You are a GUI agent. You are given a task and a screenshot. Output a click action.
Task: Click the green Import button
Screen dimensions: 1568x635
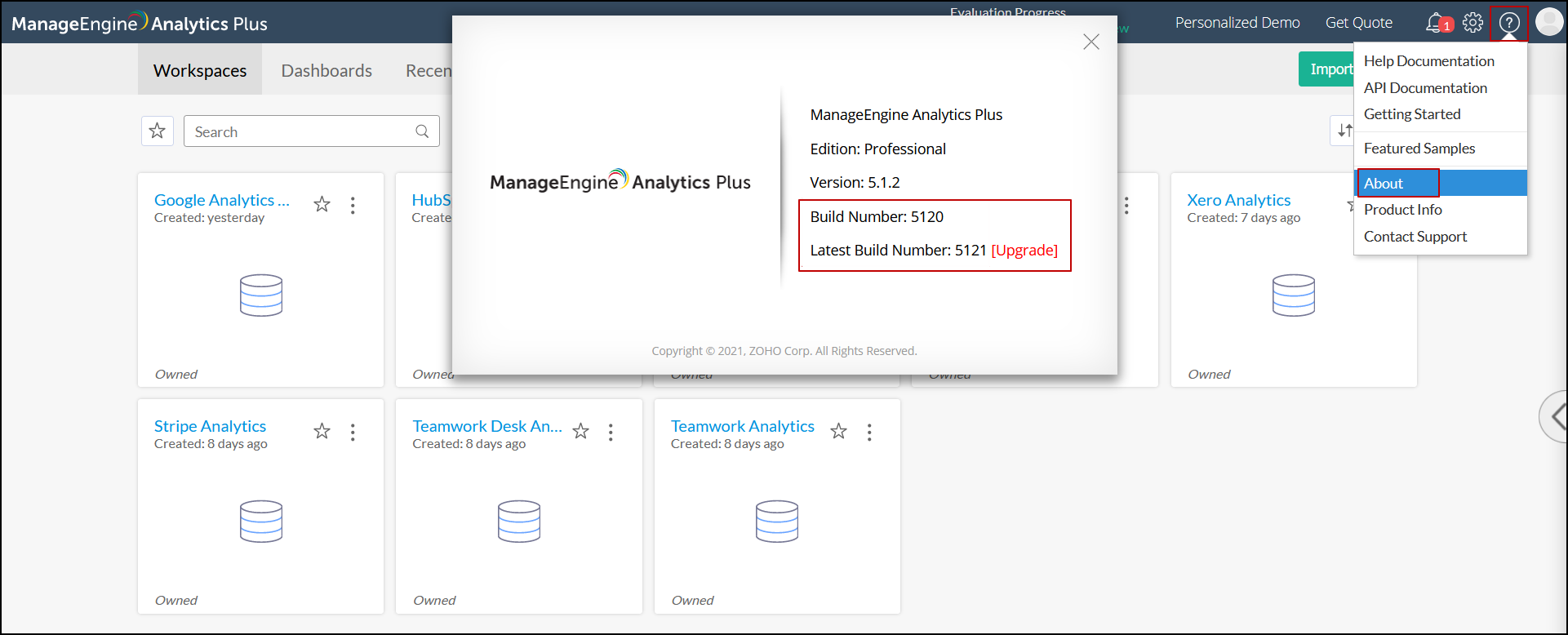(1327, 69)
